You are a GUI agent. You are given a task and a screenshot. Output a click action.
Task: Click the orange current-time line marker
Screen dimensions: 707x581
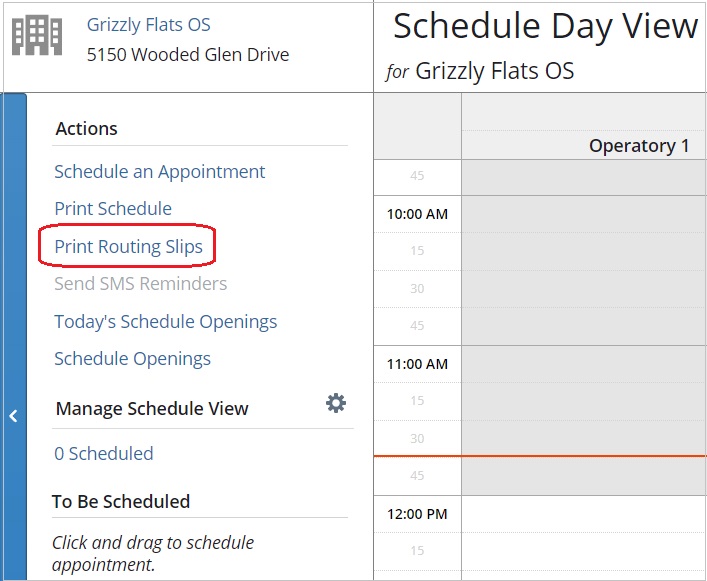point(540,456)
